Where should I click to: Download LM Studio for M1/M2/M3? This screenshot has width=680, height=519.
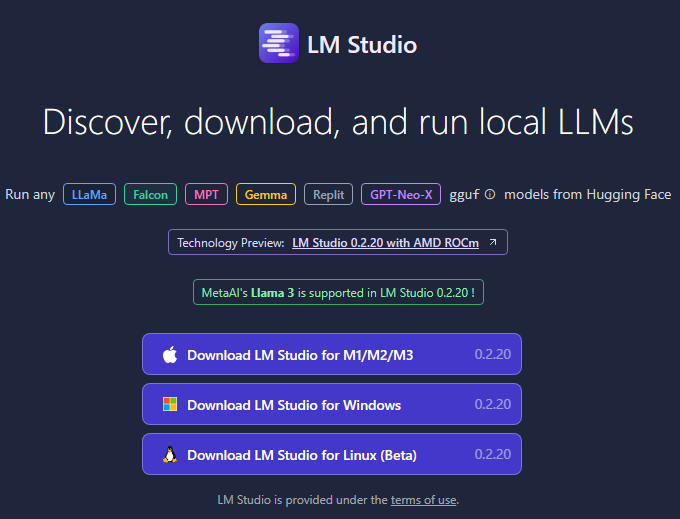click(332, 354)
